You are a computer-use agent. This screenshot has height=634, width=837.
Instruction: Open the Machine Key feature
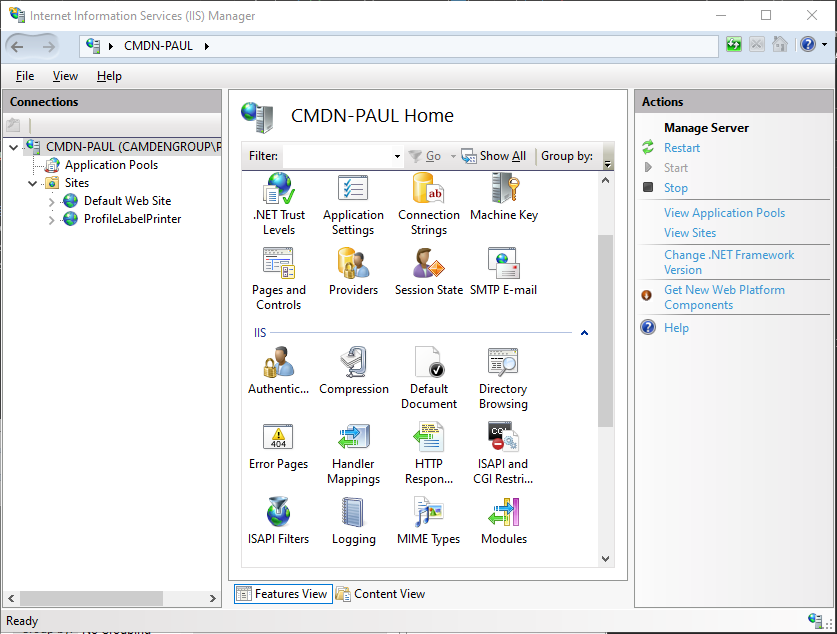click(x=503, y=197)
